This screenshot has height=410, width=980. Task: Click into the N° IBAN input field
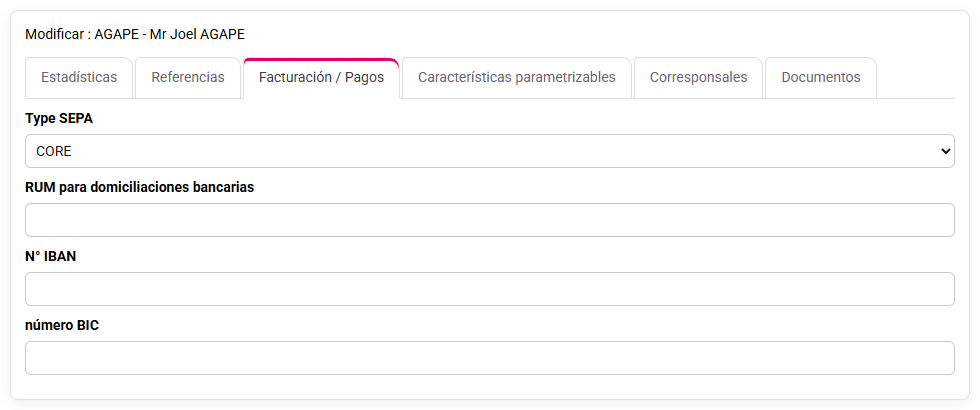(489, 289)
